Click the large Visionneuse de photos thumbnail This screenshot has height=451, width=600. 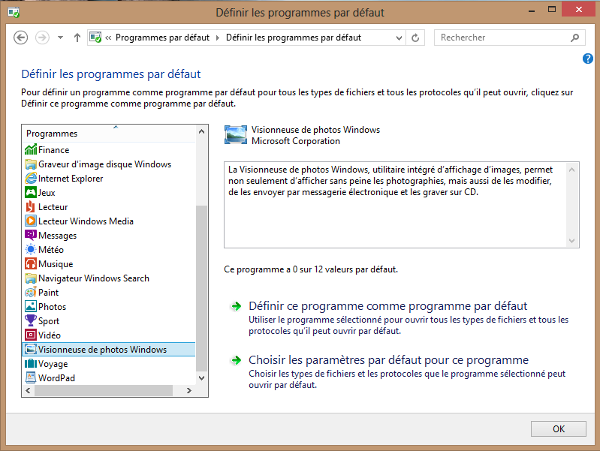pos(235,135)
